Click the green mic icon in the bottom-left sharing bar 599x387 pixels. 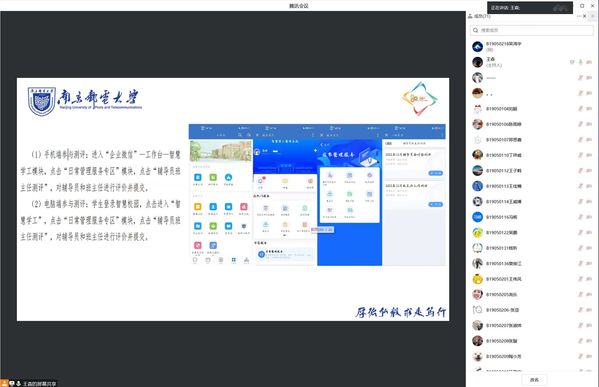(x=18, y=383)
